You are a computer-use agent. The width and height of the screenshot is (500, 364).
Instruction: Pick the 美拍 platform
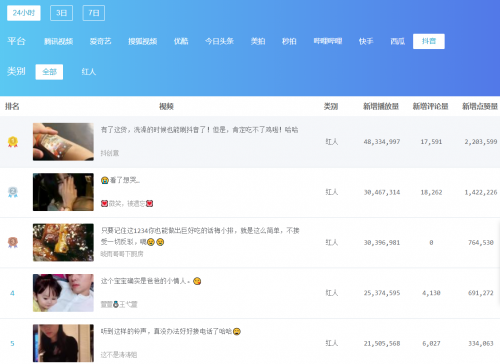258,41
